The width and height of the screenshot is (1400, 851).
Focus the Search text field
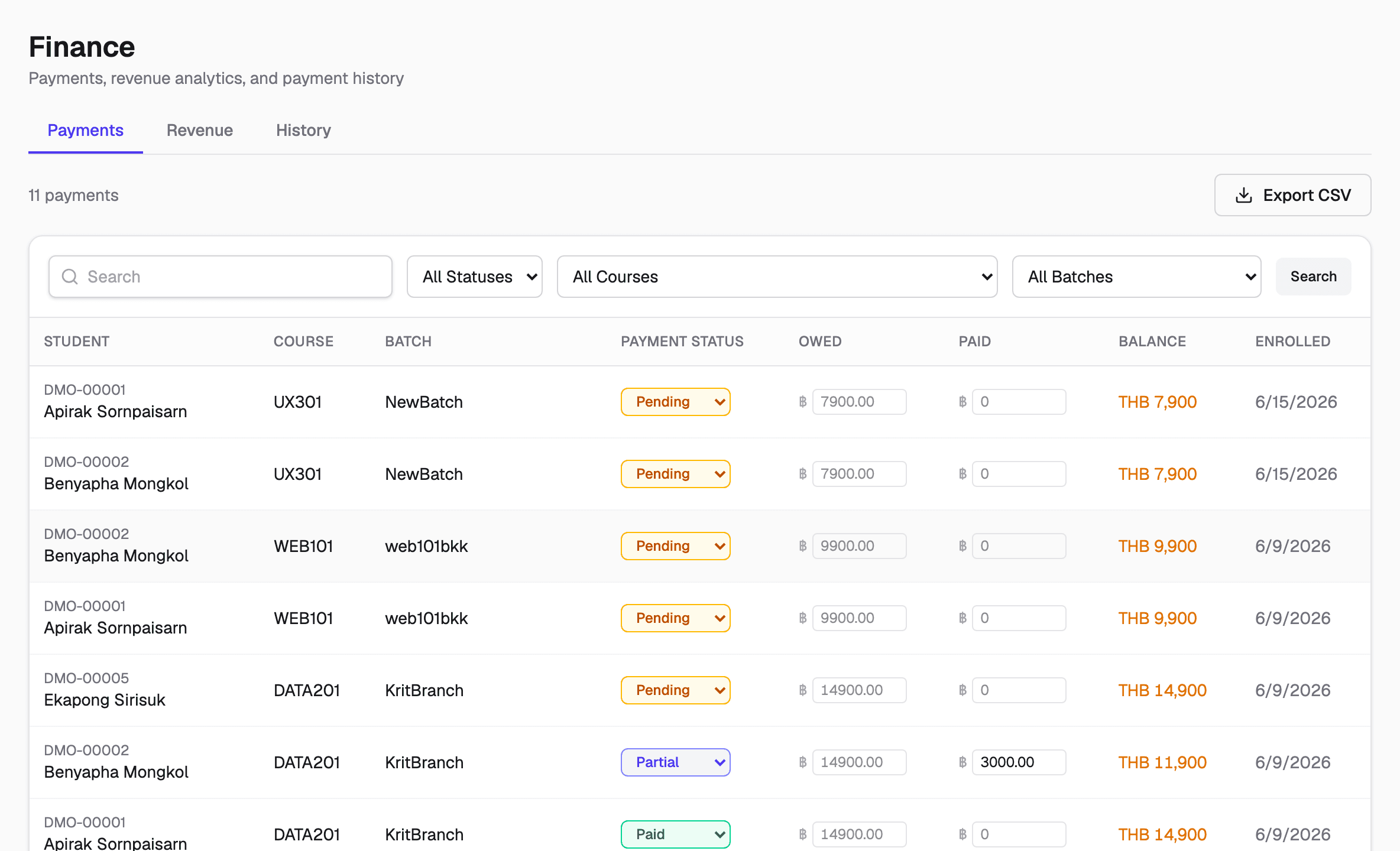click(221, 277)
